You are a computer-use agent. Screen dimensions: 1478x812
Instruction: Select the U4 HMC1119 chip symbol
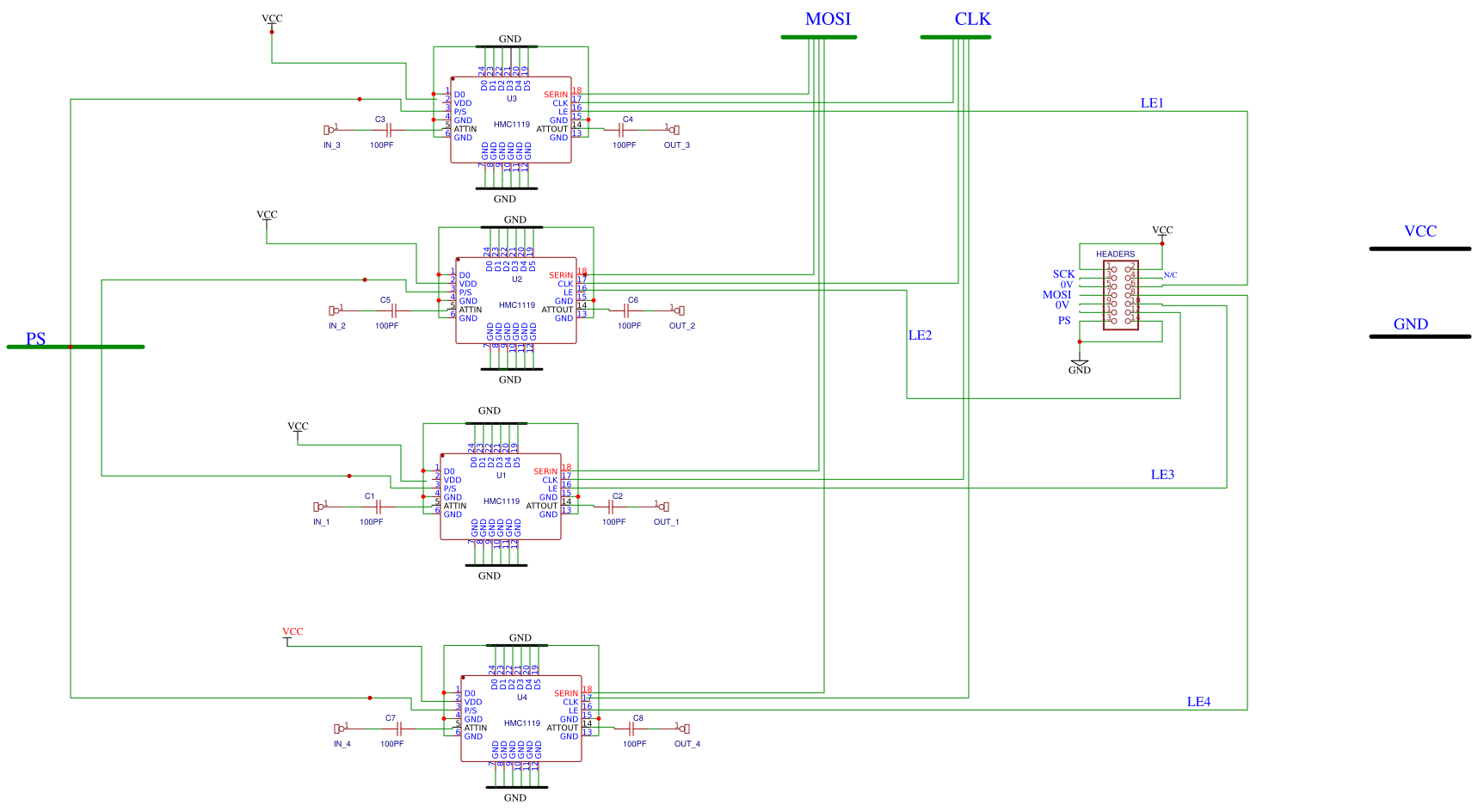pyautogui.click(x=521, y=718)
